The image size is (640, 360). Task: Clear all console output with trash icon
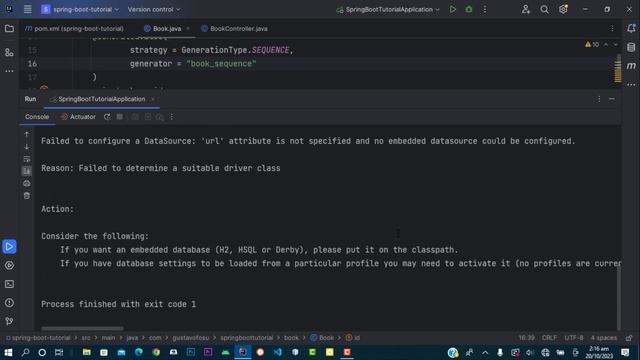tap(27, 196)
